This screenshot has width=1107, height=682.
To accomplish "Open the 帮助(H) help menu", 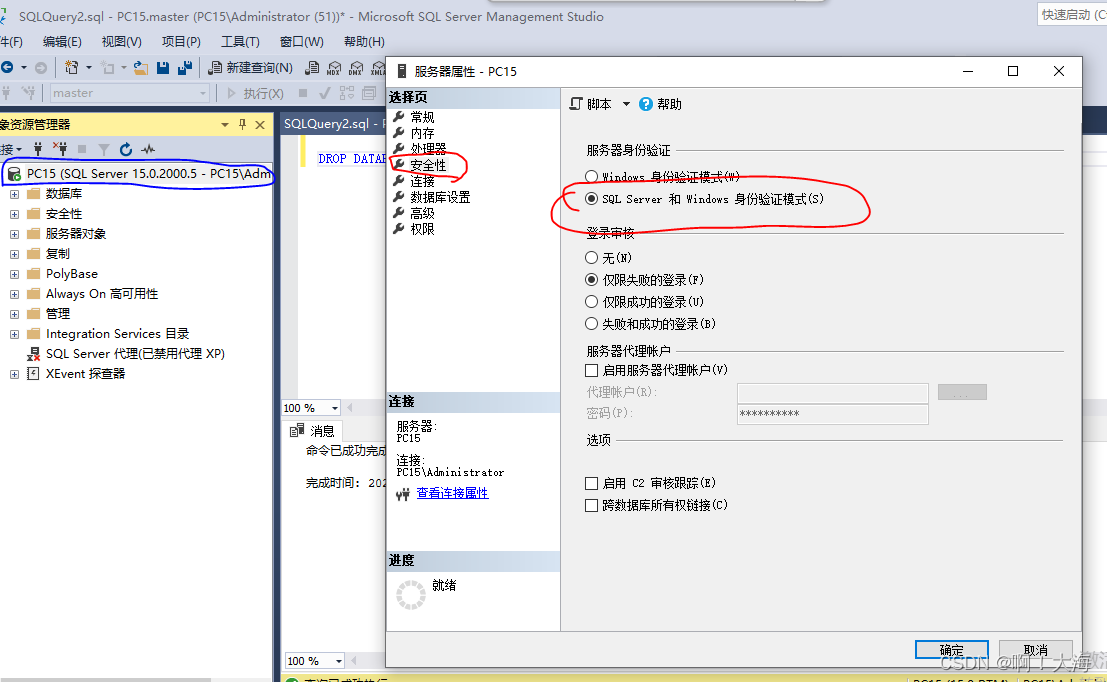I will coord(364,42).
